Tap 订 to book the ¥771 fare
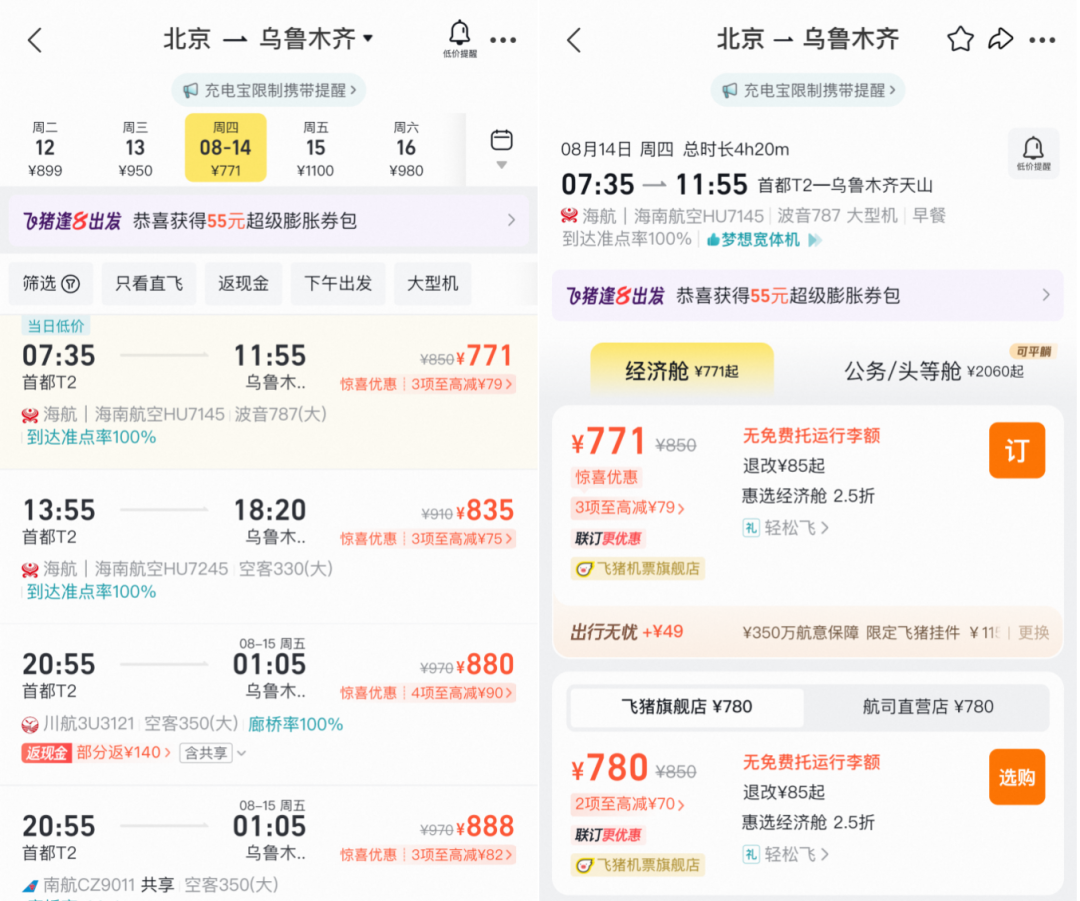 point(1017,450)
